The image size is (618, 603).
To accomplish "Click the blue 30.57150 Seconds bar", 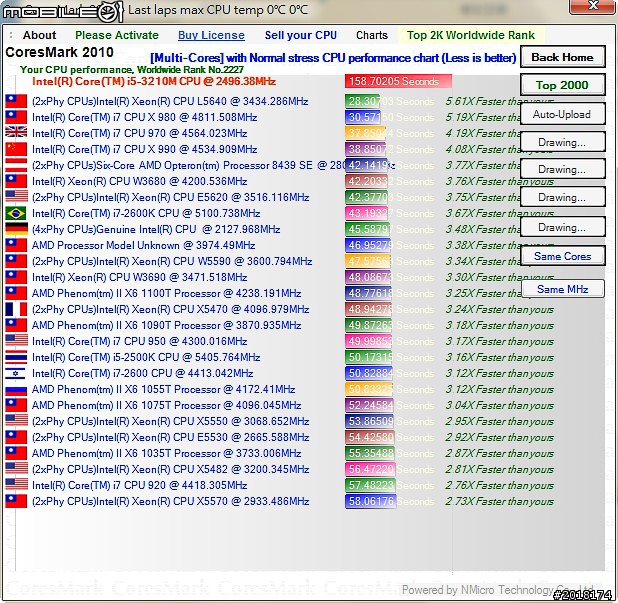I will 363,117.
